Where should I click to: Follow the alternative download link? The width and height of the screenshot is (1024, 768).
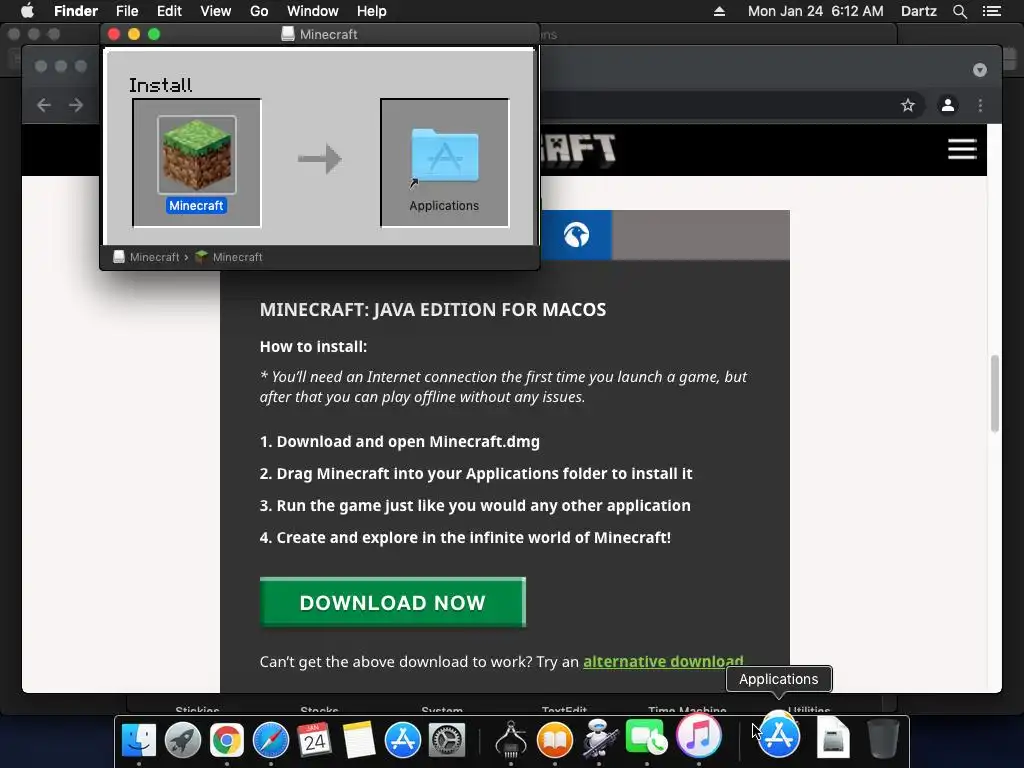pyautogui.click(x=663, y=662)
